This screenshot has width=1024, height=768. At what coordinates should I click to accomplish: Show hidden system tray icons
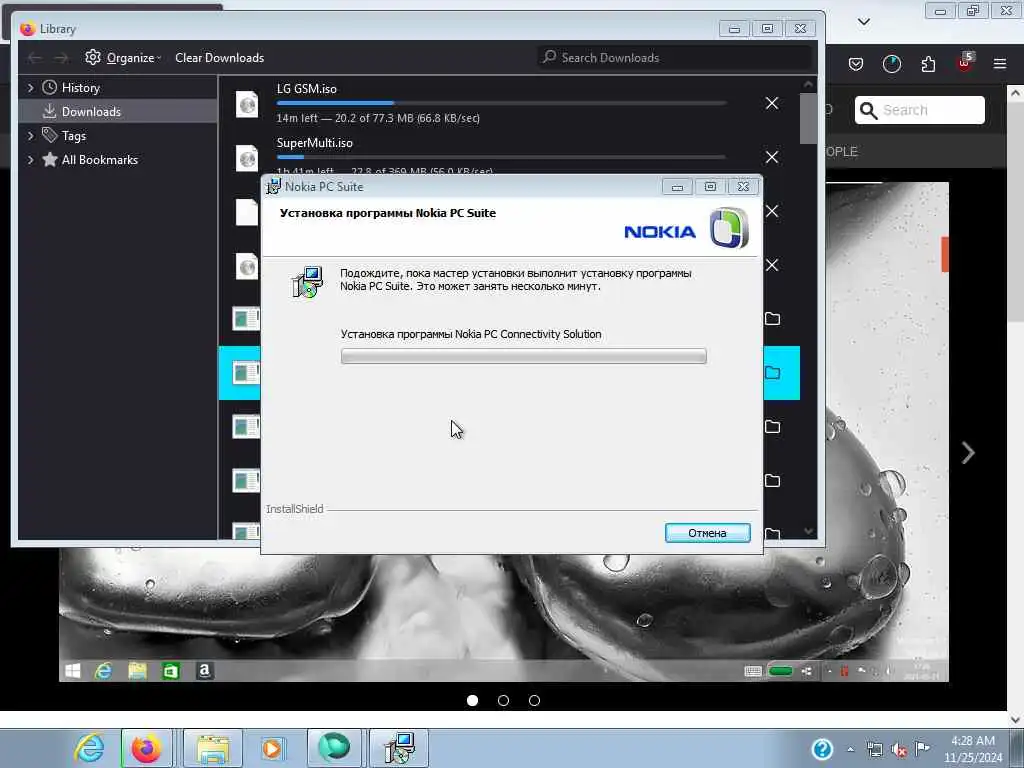(850, 750)
